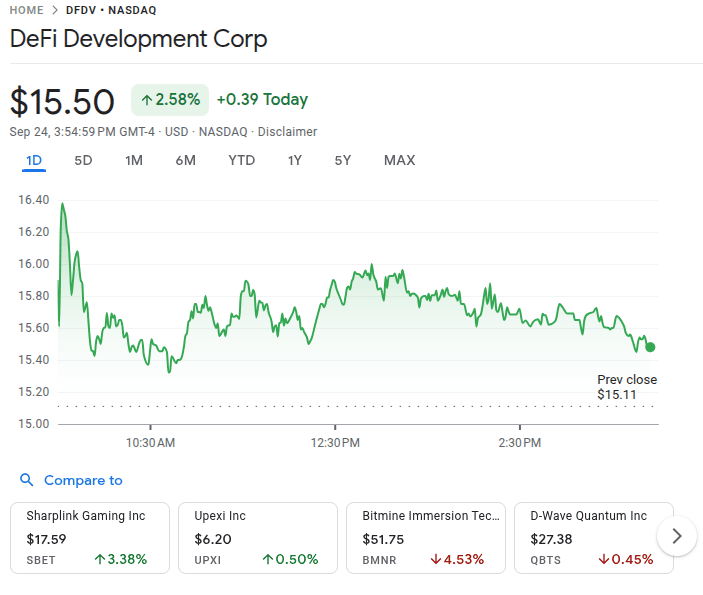Image resolution: width=703 pixels, height=595 pixels.
Task: Open the Bitmine Immersion Tec... card
Action: (426, 538)
